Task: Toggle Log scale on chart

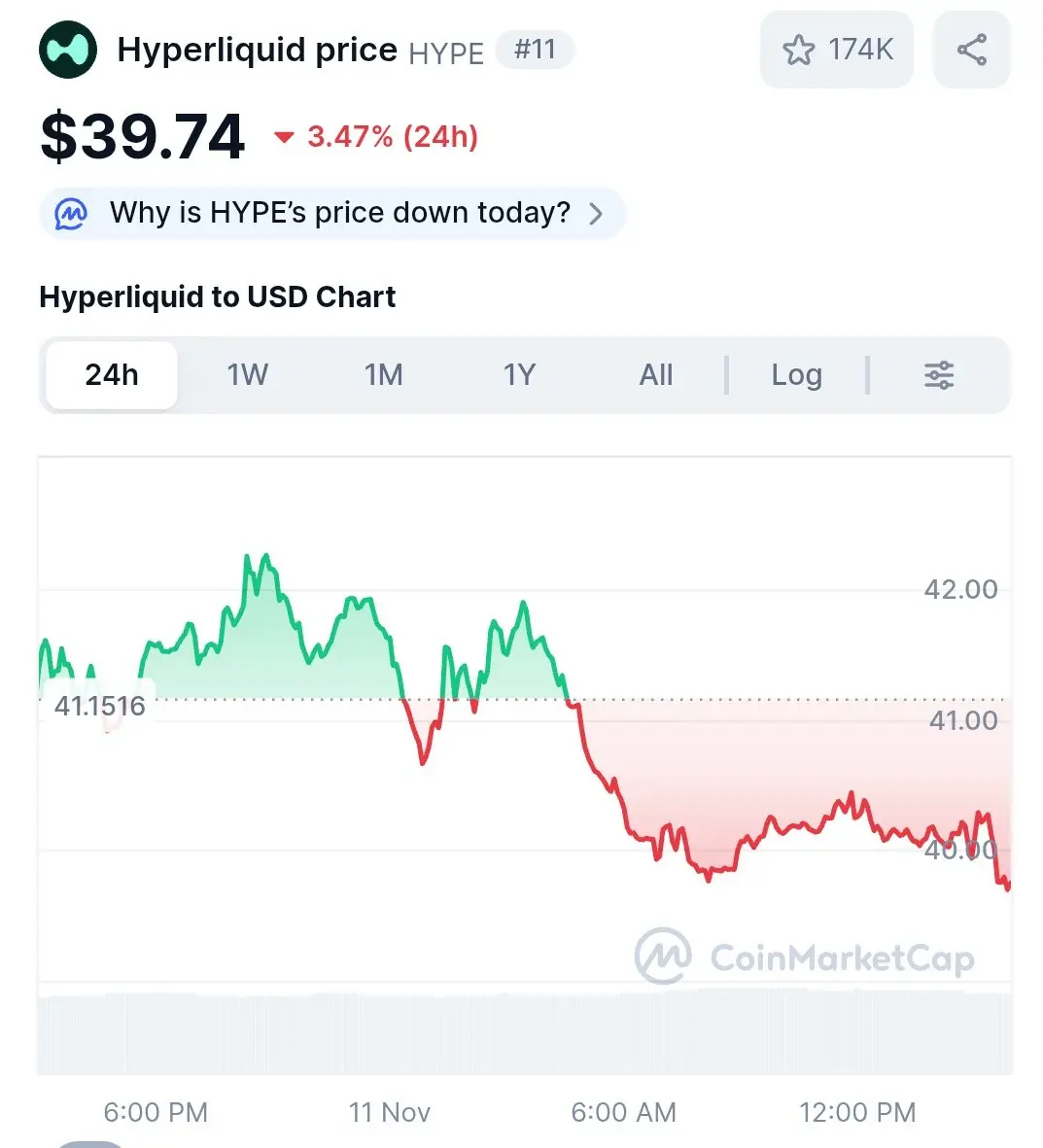Action: pyautogui.click(x=796, y=375)
